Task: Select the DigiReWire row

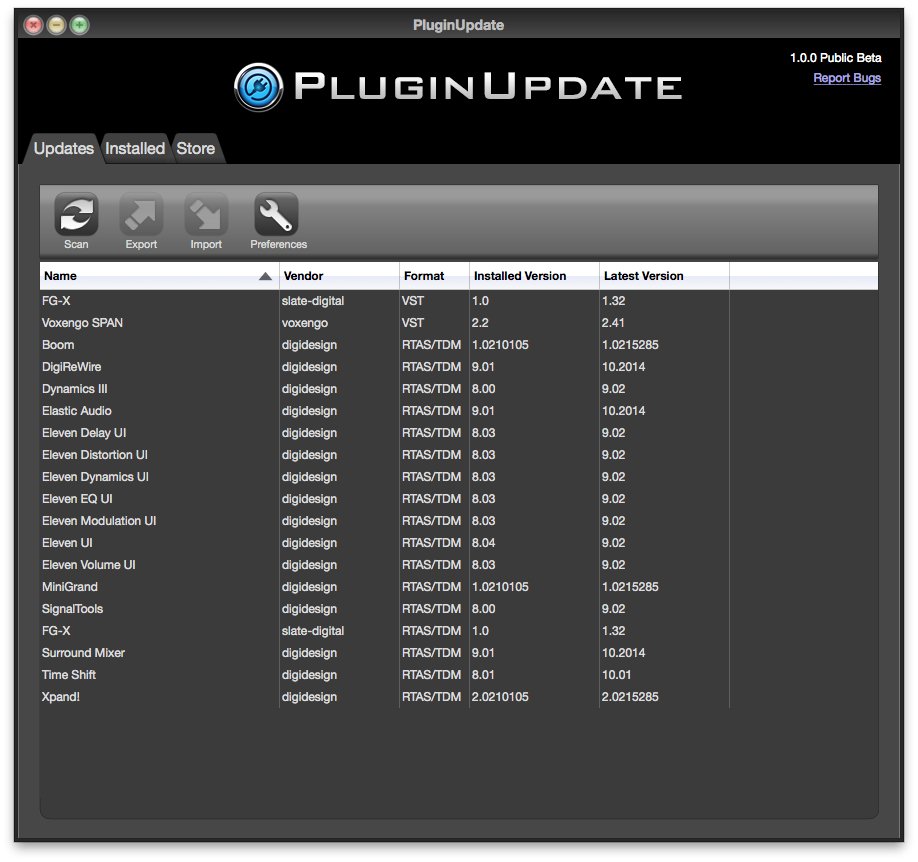Action: (x=459, y=367)
